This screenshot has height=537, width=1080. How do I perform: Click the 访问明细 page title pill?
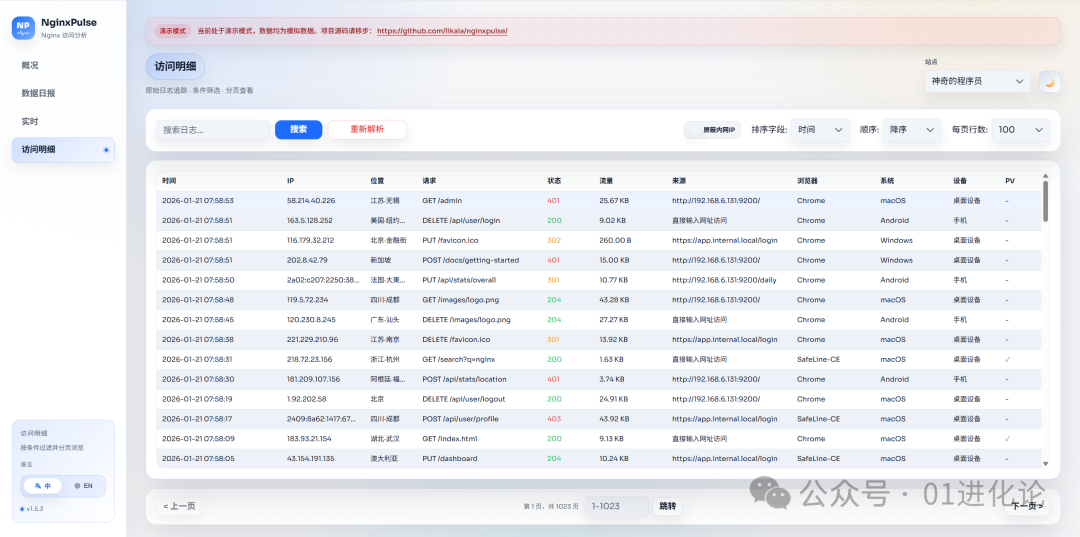tap(175, 67)
